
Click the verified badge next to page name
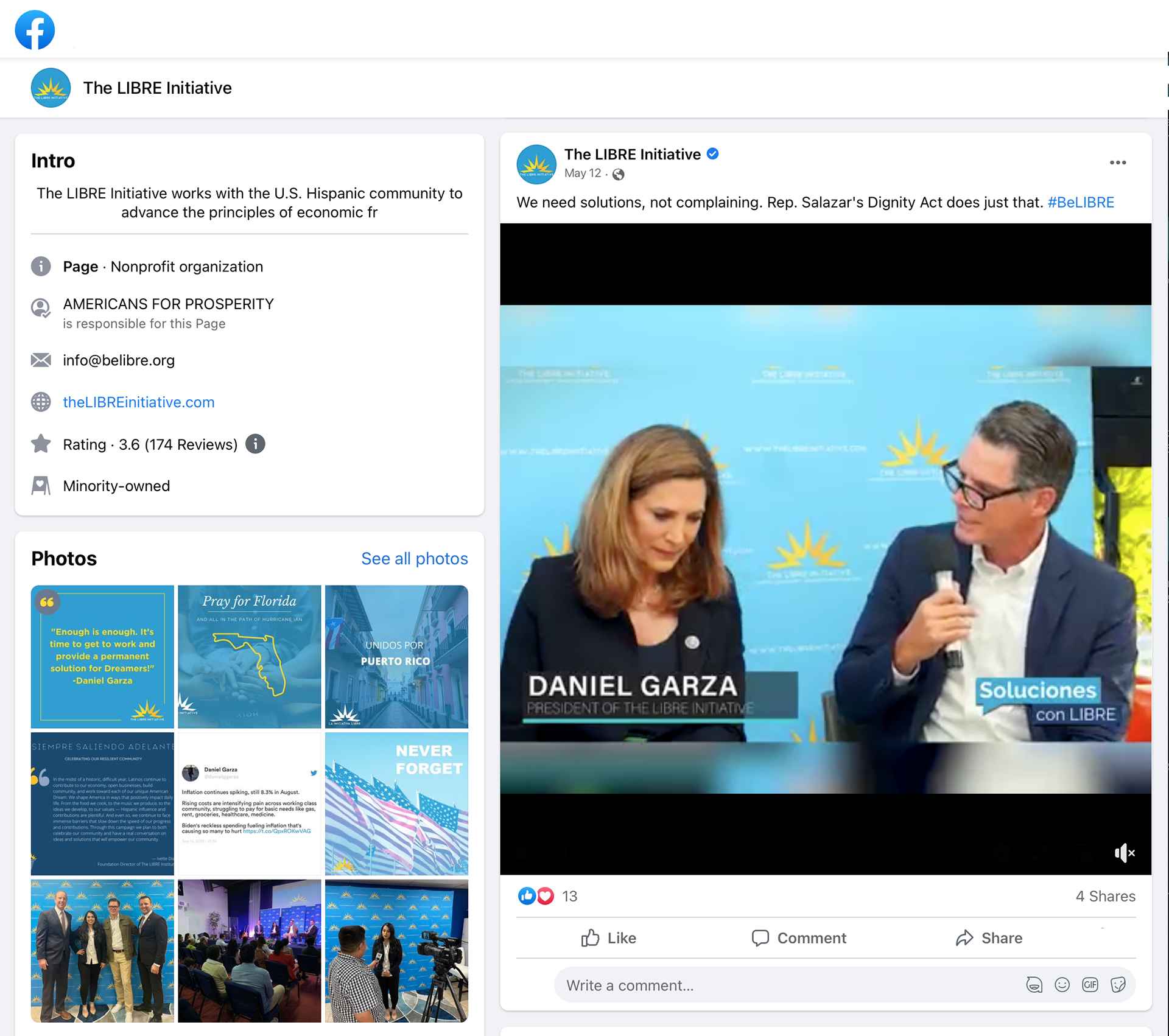[712, 154]
